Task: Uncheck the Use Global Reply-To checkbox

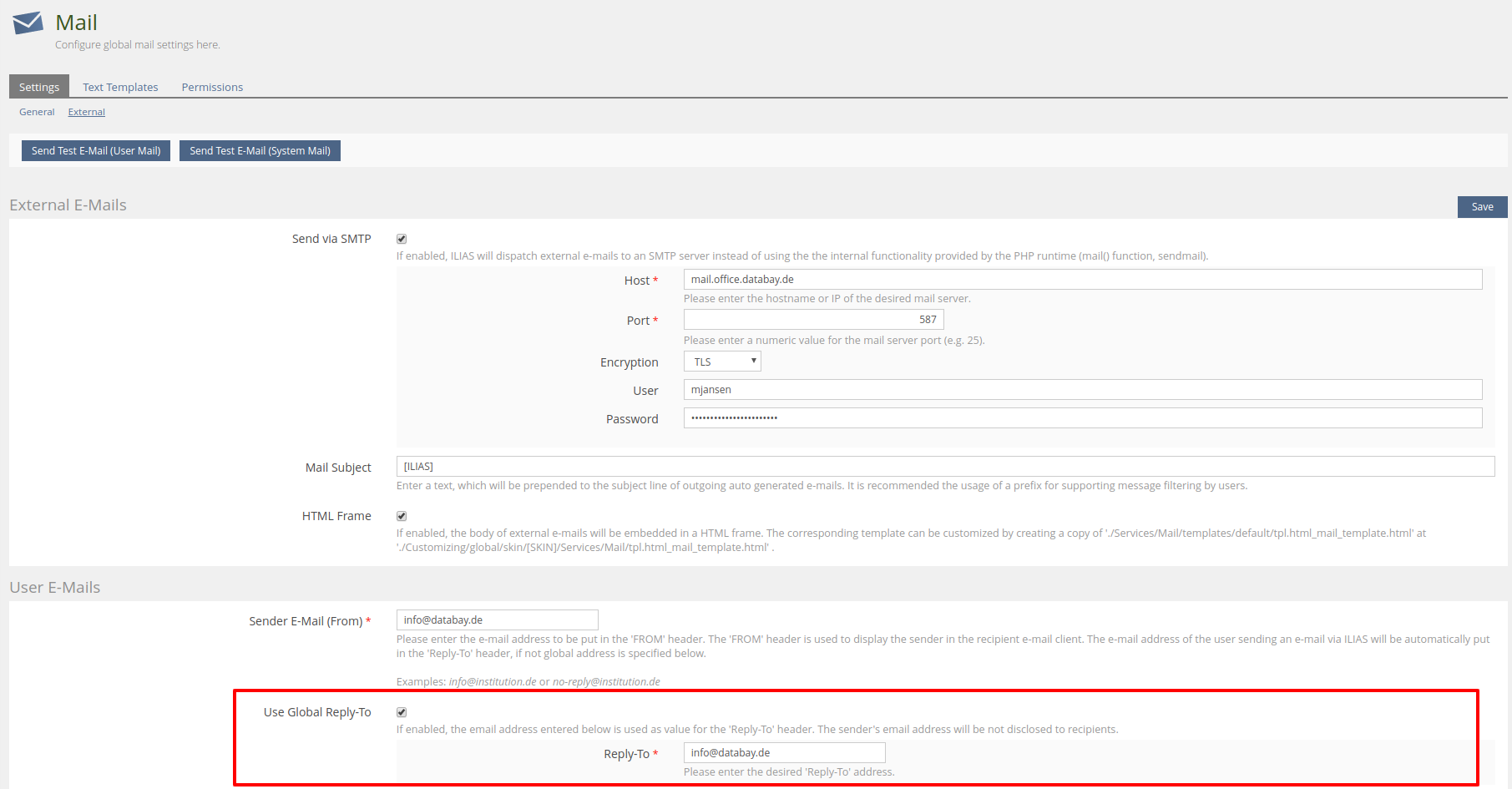Action: click(402, 712)
